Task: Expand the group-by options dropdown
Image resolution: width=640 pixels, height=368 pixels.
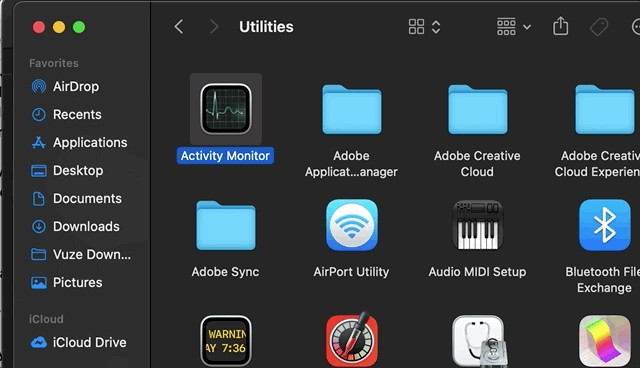Action: (x=514, y=27)
